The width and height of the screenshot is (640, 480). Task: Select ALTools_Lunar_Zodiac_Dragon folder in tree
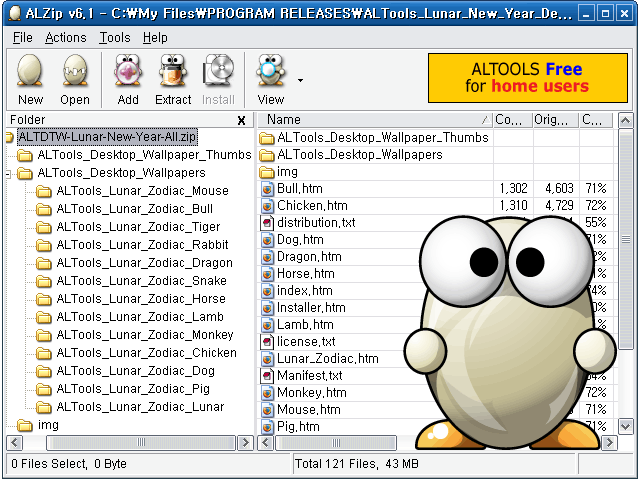(144, 262)
